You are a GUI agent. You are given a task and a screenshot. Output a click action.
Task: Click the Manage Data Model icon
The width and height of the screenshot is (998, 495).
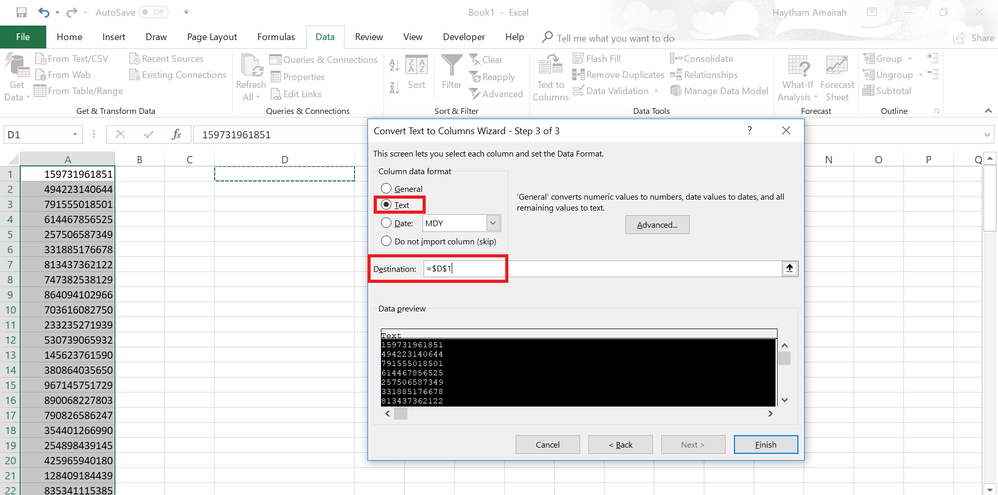click(x=676, y=91)
